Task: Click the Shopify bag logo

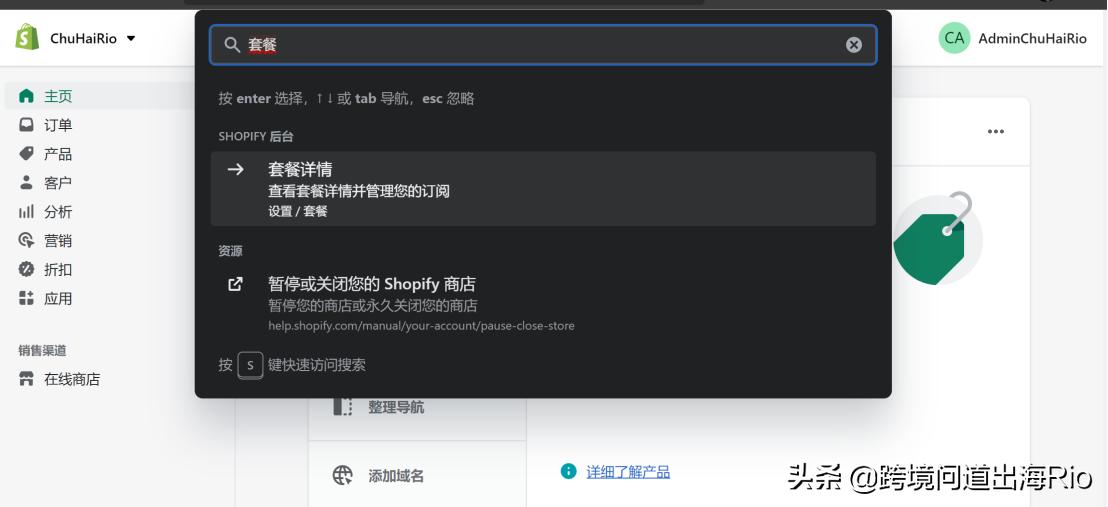Action: coord(28,37)
